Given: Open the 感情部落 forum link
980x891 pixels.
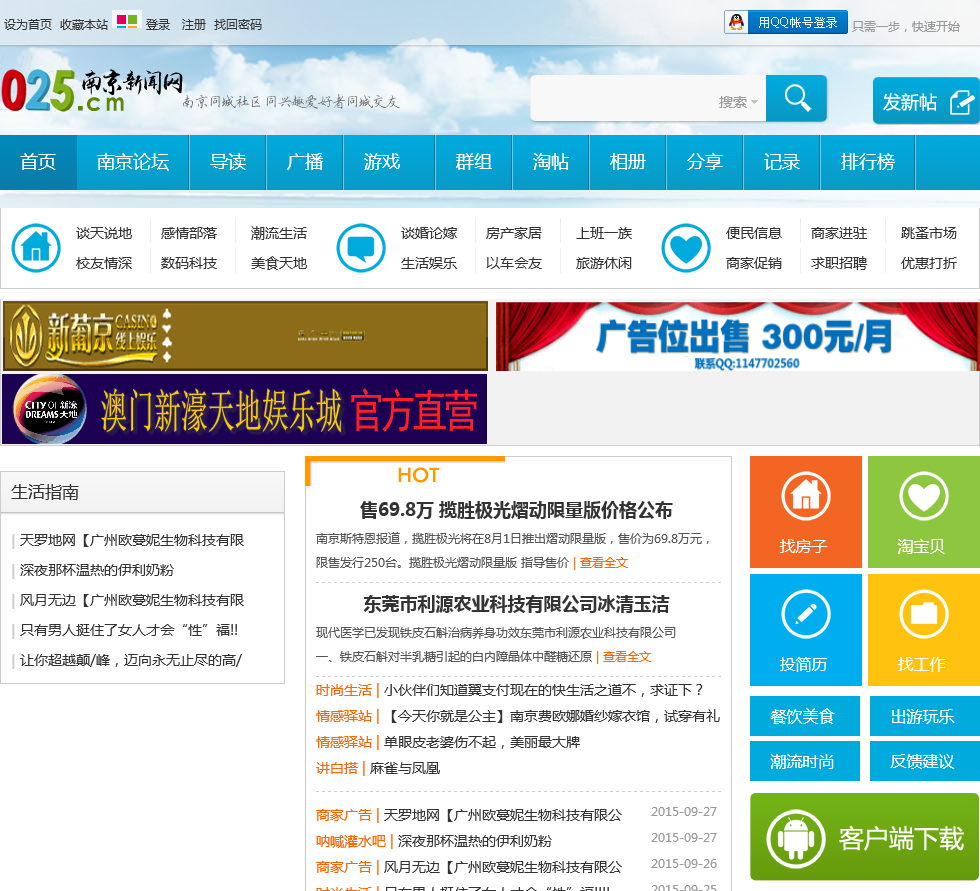Looking at the screenshot, I should (189, 233).
